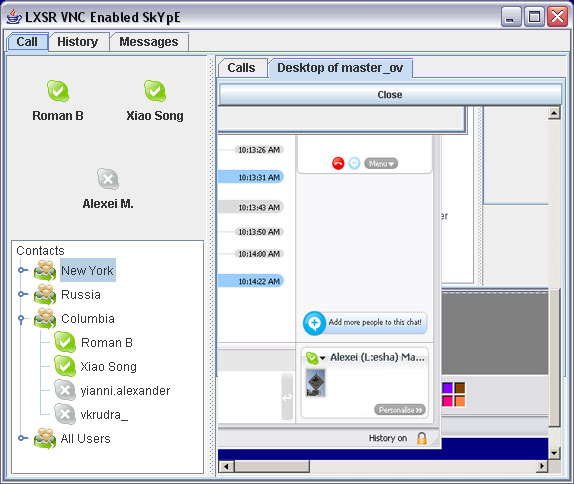Click vkrudra_ offline icon in tree
Image resolution: width=574 pixels, height=484 pixels.
tap(65, 414)
